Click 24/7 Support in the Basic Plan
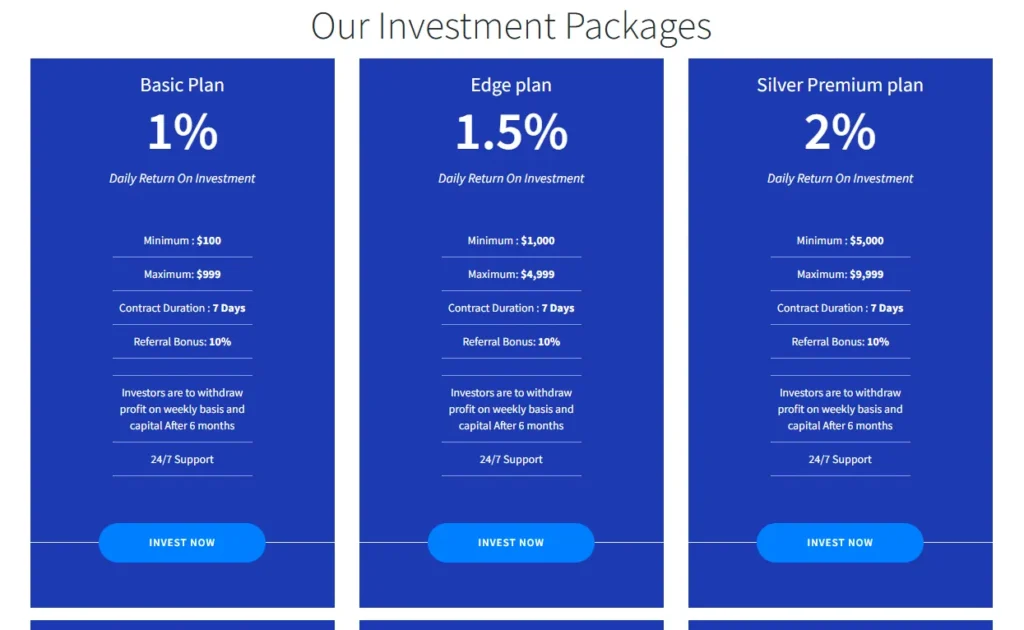 [182, 460]
